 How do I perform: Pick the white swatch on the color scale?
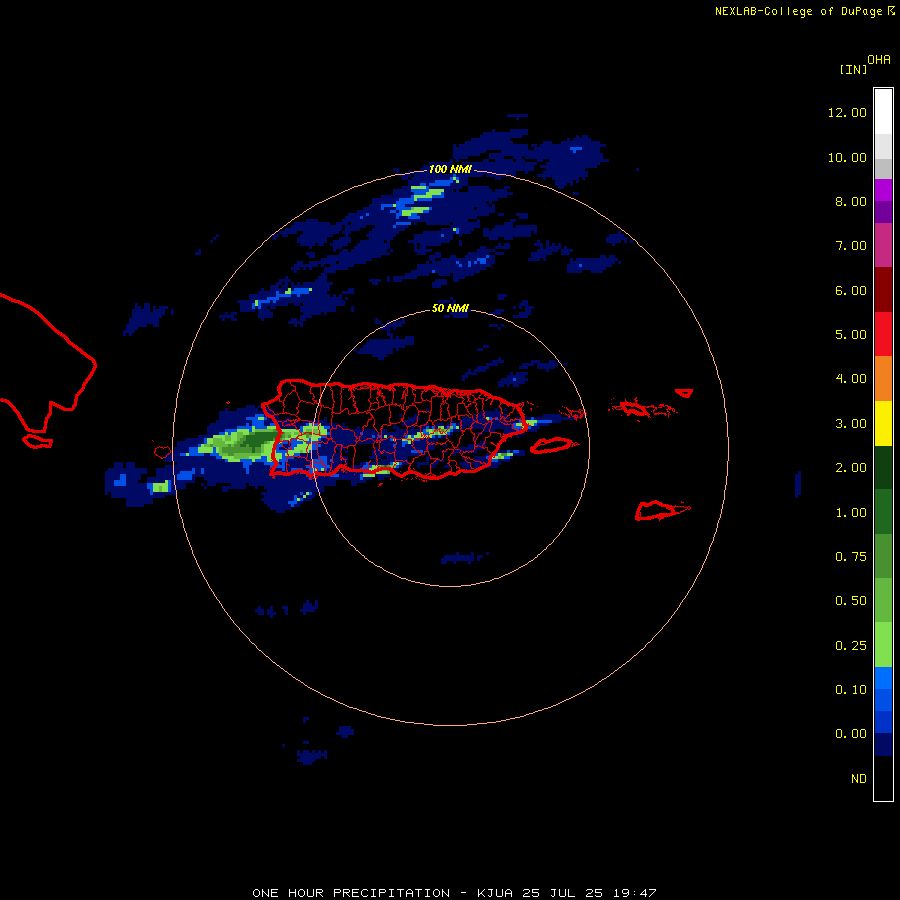(x=883, y=112)
